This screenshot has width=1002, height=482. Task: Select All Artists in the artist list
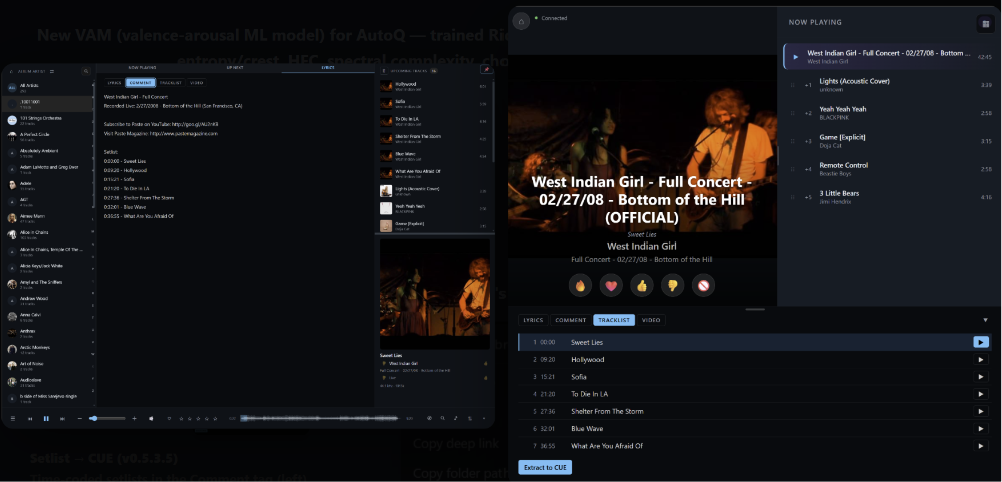pos(48,87)
